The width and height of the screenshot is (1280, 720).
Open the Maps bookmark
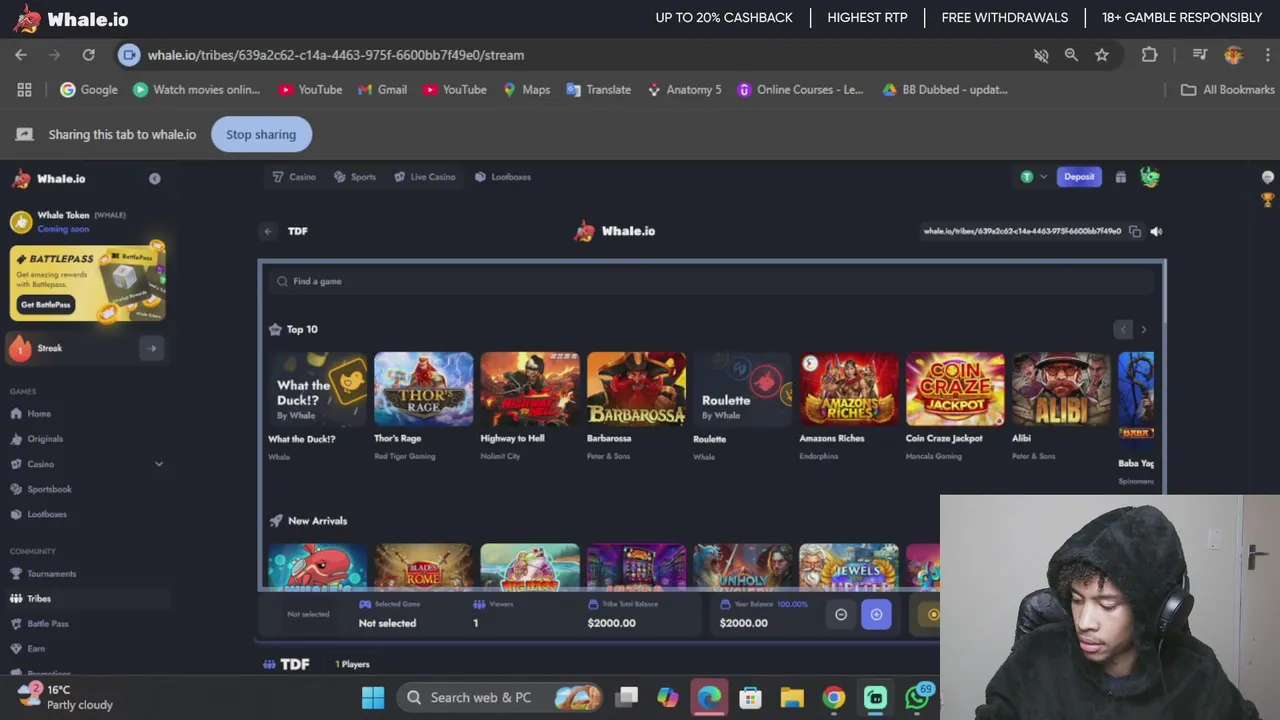click(x=526, y=90)
